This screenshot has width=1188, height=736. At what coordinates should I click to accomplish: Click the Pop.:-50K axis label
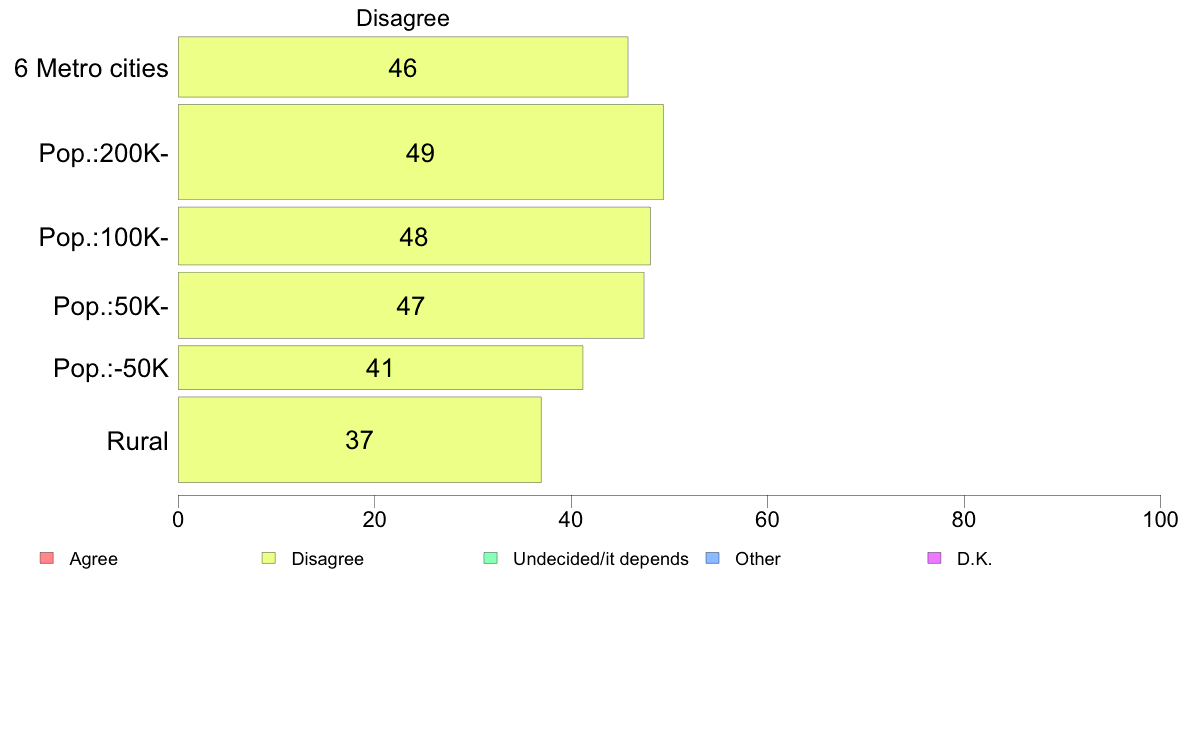coord(111,368)
